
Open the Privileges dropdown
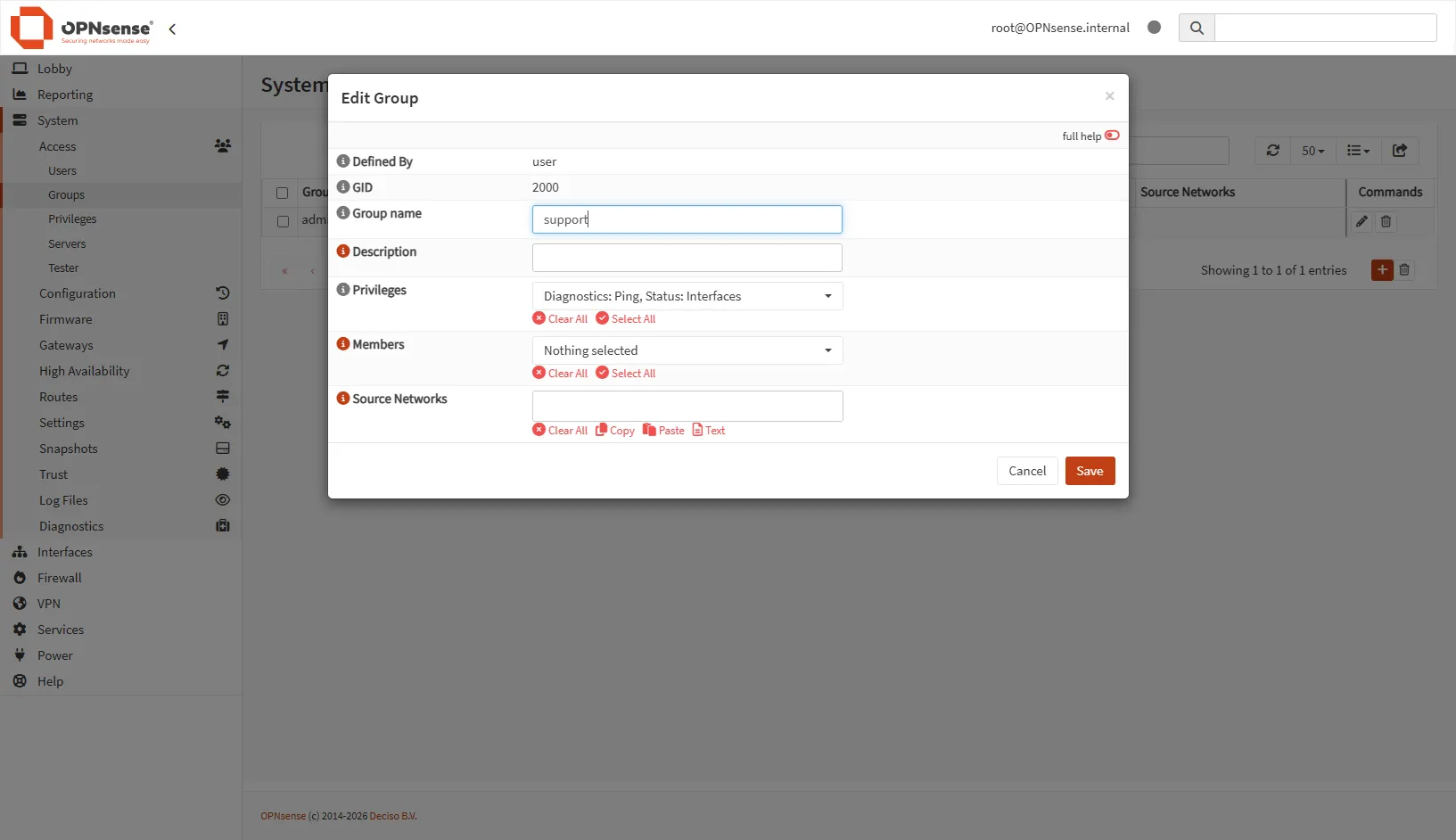(687, 296)
